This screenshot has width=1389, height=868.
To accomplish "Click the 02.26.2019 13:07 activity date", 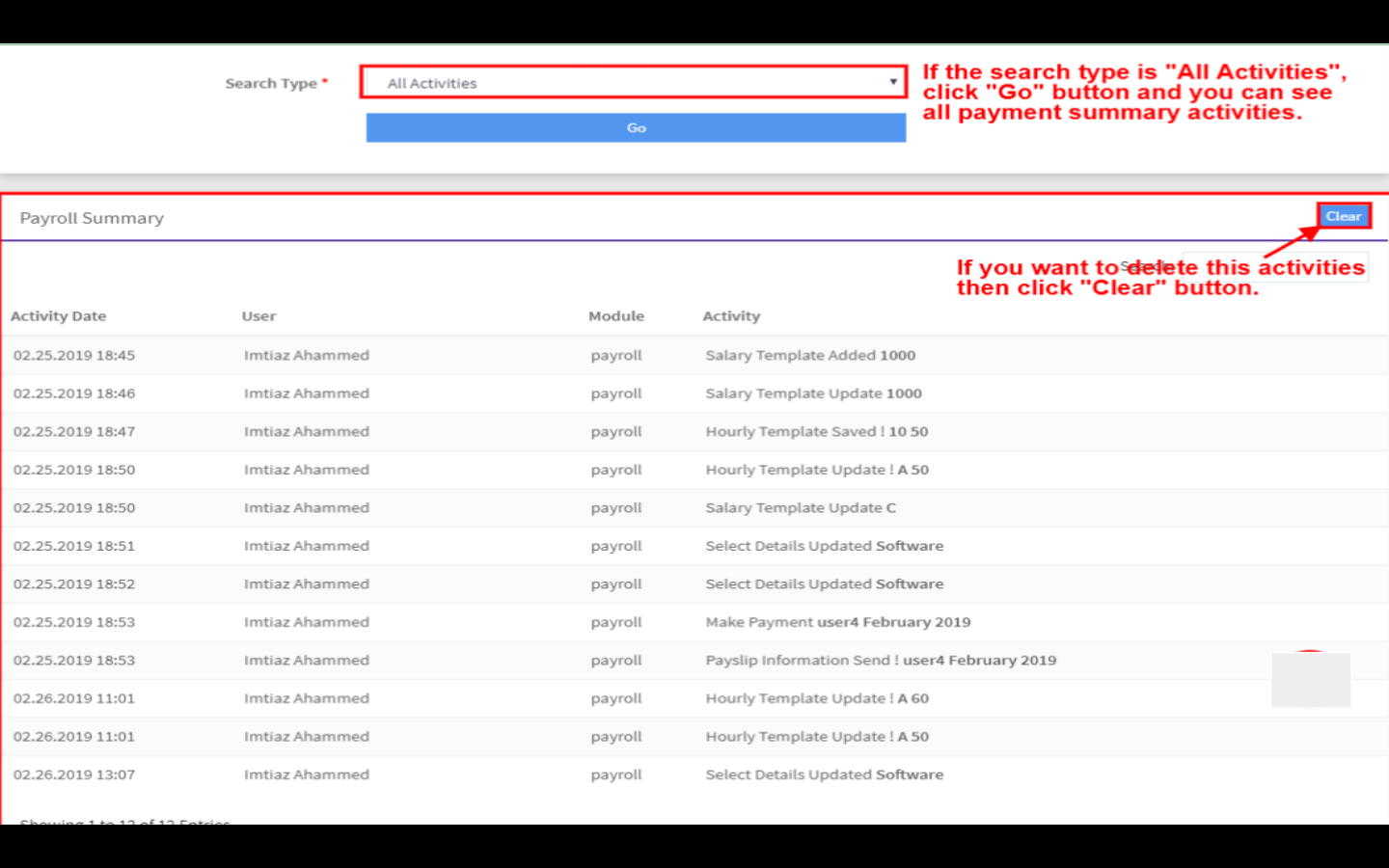I will [x=74, y=774].
